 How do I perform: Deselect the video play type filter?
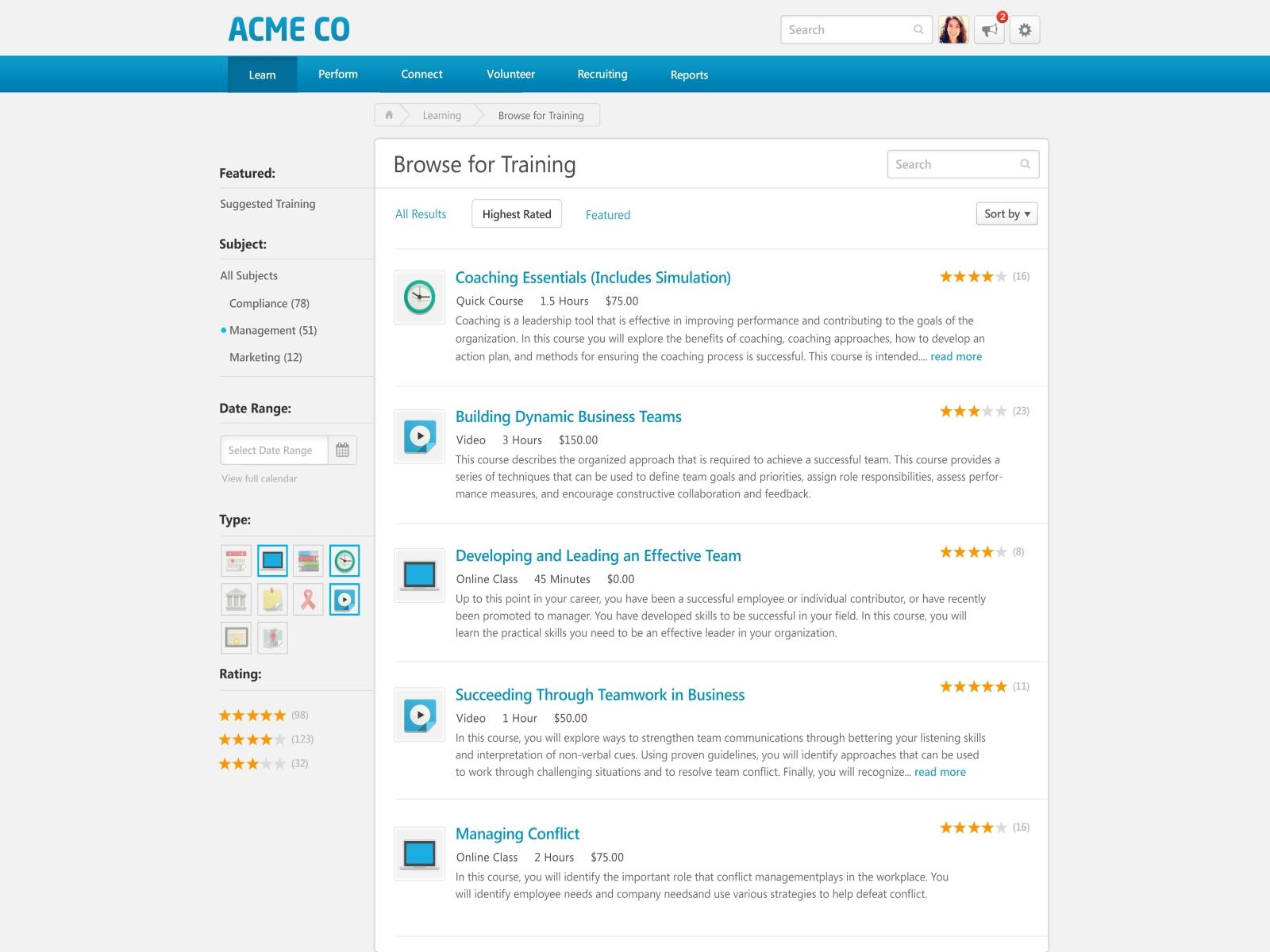pyautogui.click(x=344, y=599)
